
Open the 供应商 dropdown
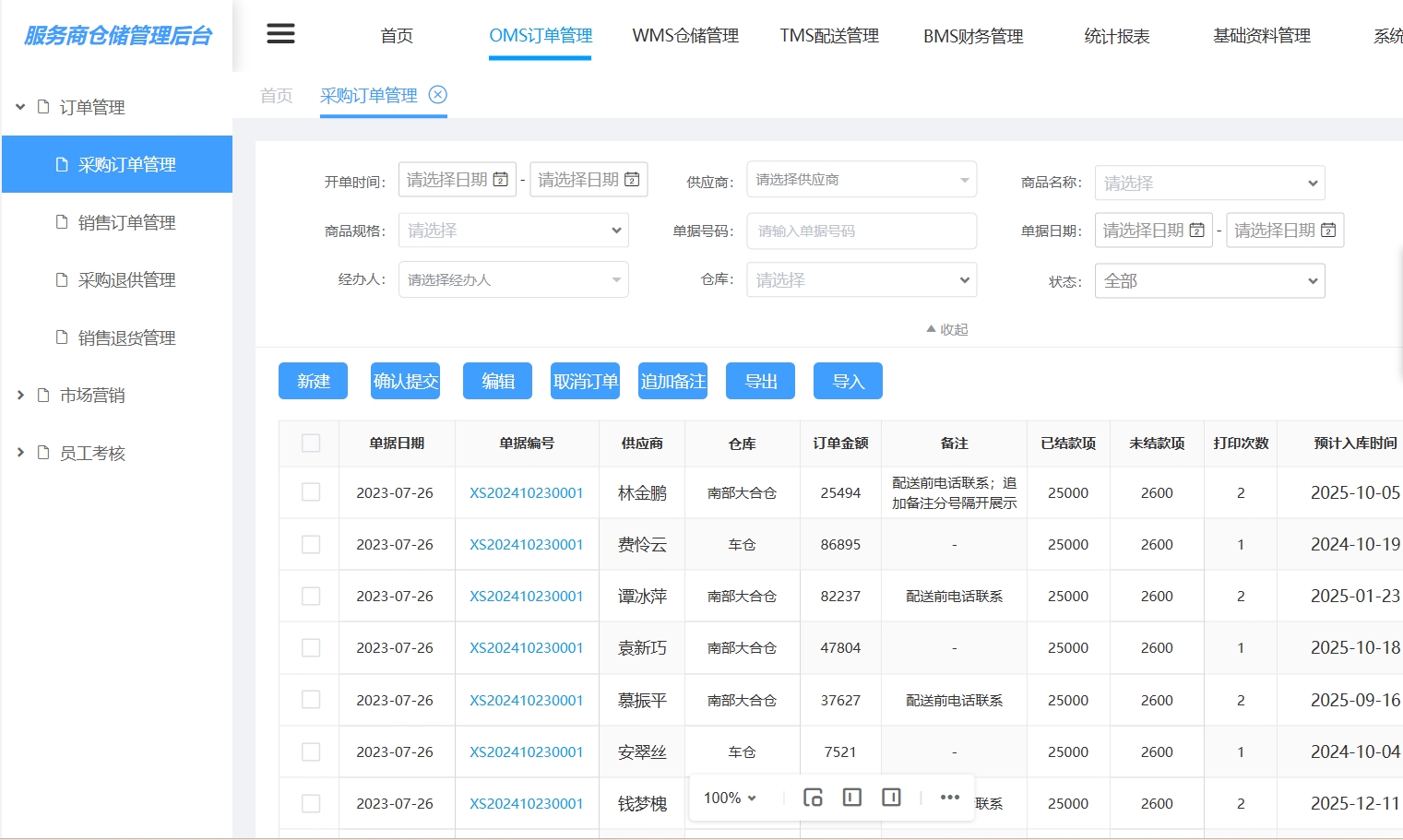click(861, 180)
